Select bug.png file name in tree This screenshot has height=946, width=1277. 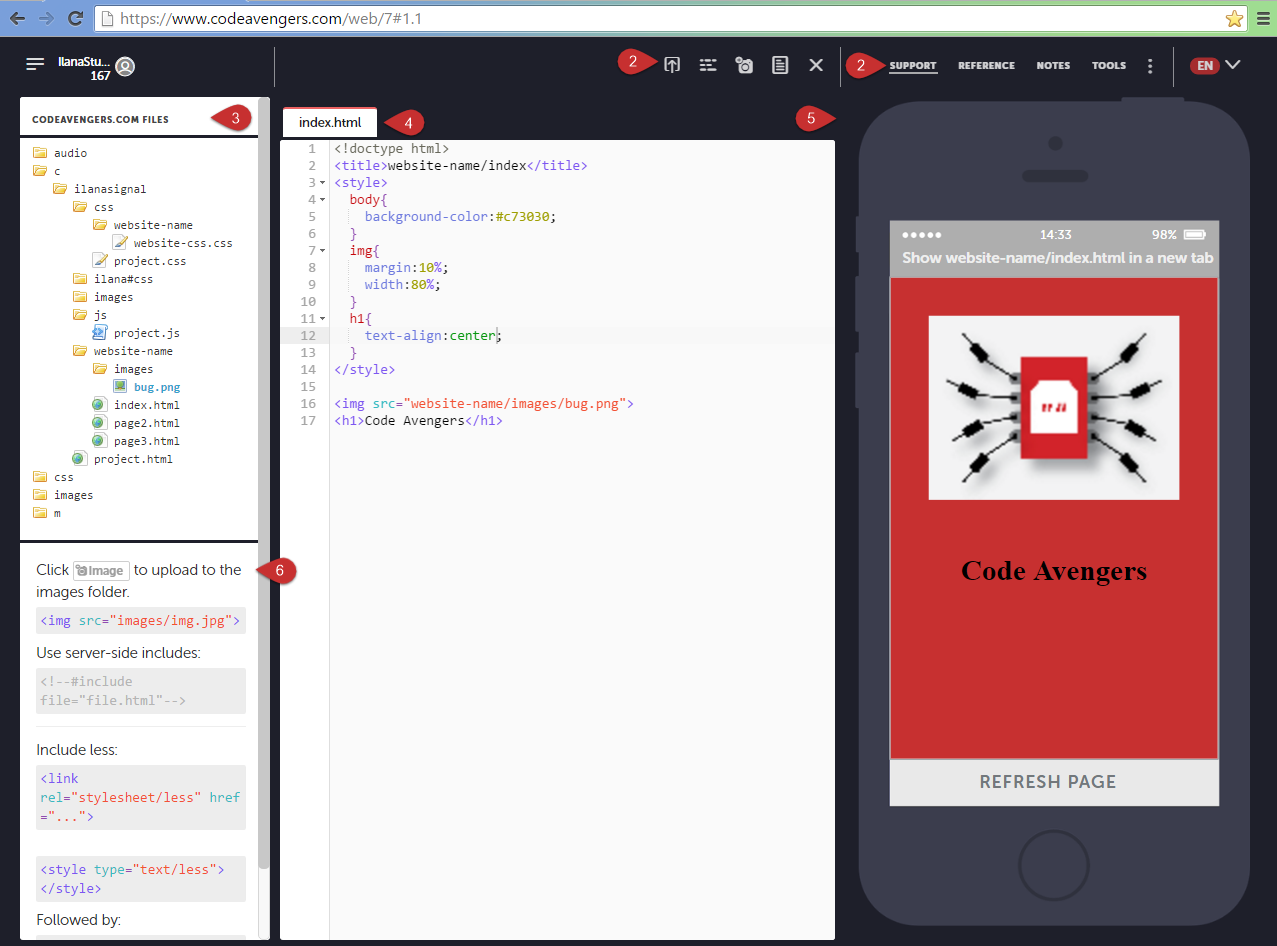(x=157, y=387)
